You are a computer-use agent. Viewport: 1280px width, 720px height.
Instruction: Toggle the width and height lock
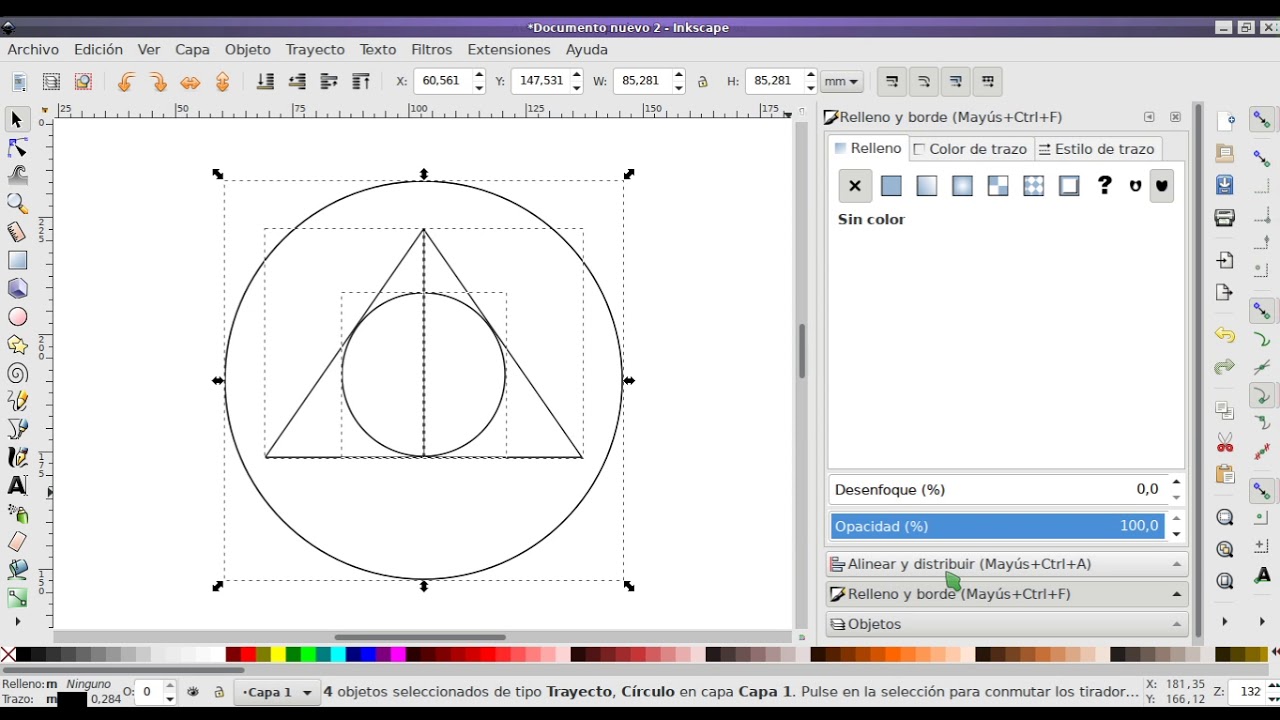703,82
